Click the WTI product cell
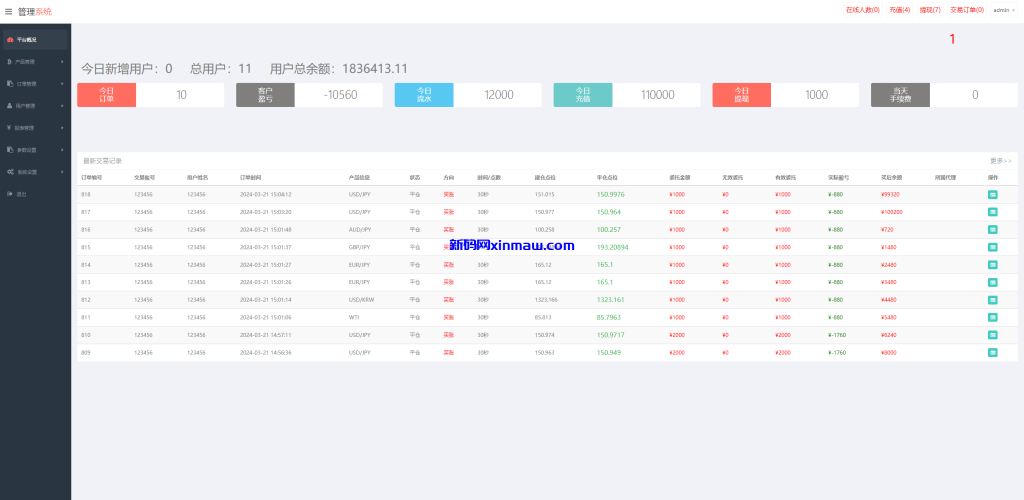The image size is (1024, 500). [354, 317]
